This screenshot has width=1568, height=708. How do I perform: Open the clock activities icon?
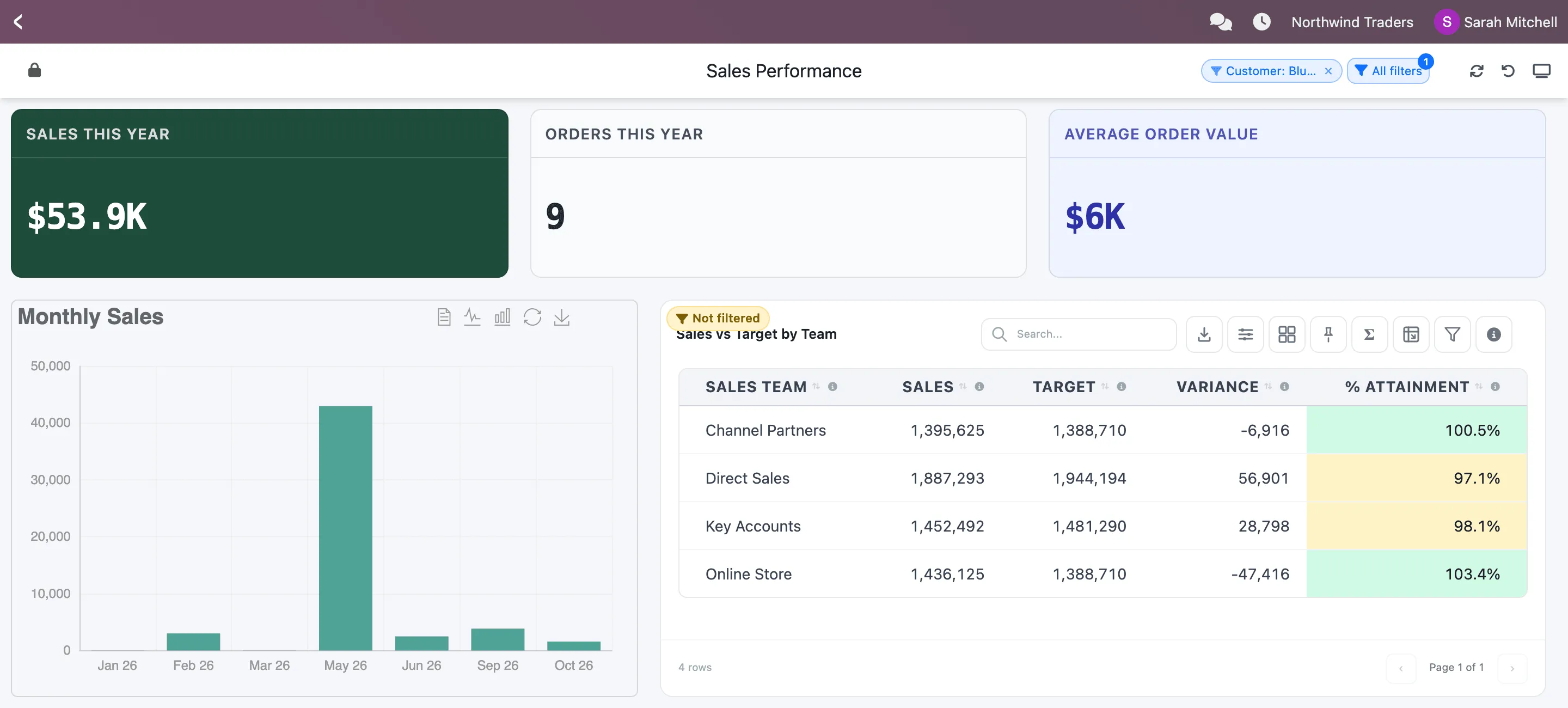(x=1262, y=22)
